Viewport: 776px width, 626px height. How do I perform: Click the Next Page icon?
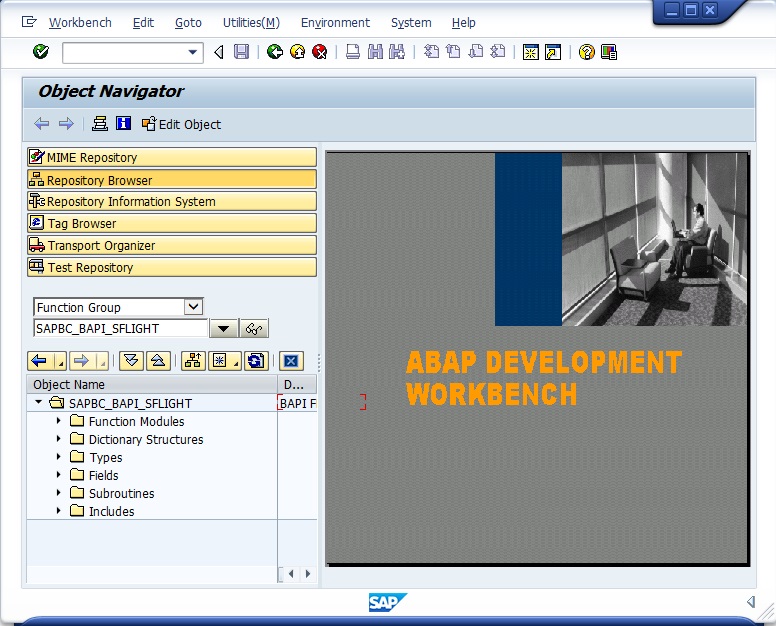click(x=476, y=51)
